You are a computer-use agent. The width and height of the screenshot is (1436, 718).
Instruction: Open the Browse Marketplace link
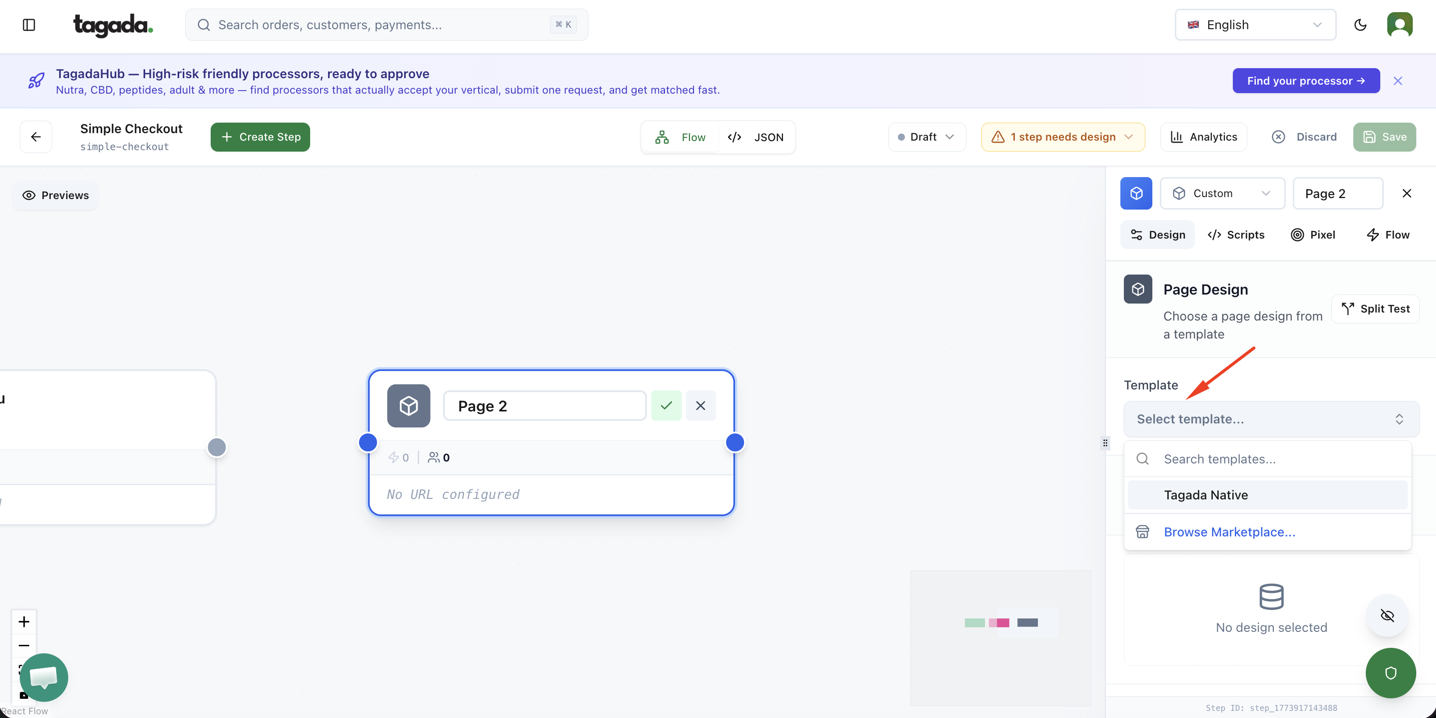(x=1229, y=532)
